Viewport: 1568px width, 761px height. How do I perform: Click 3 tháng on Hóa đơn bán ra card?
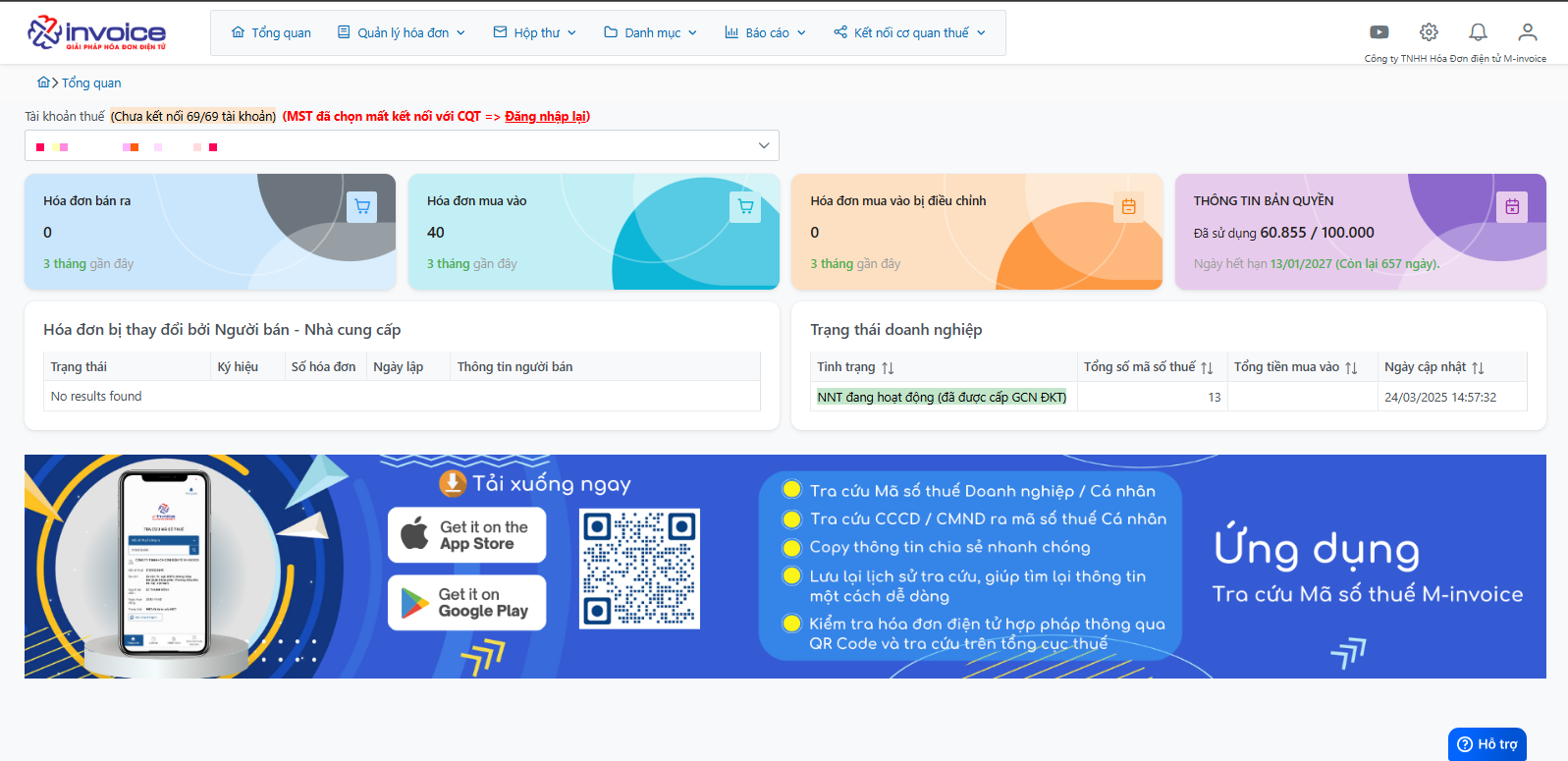pos(64,263)
